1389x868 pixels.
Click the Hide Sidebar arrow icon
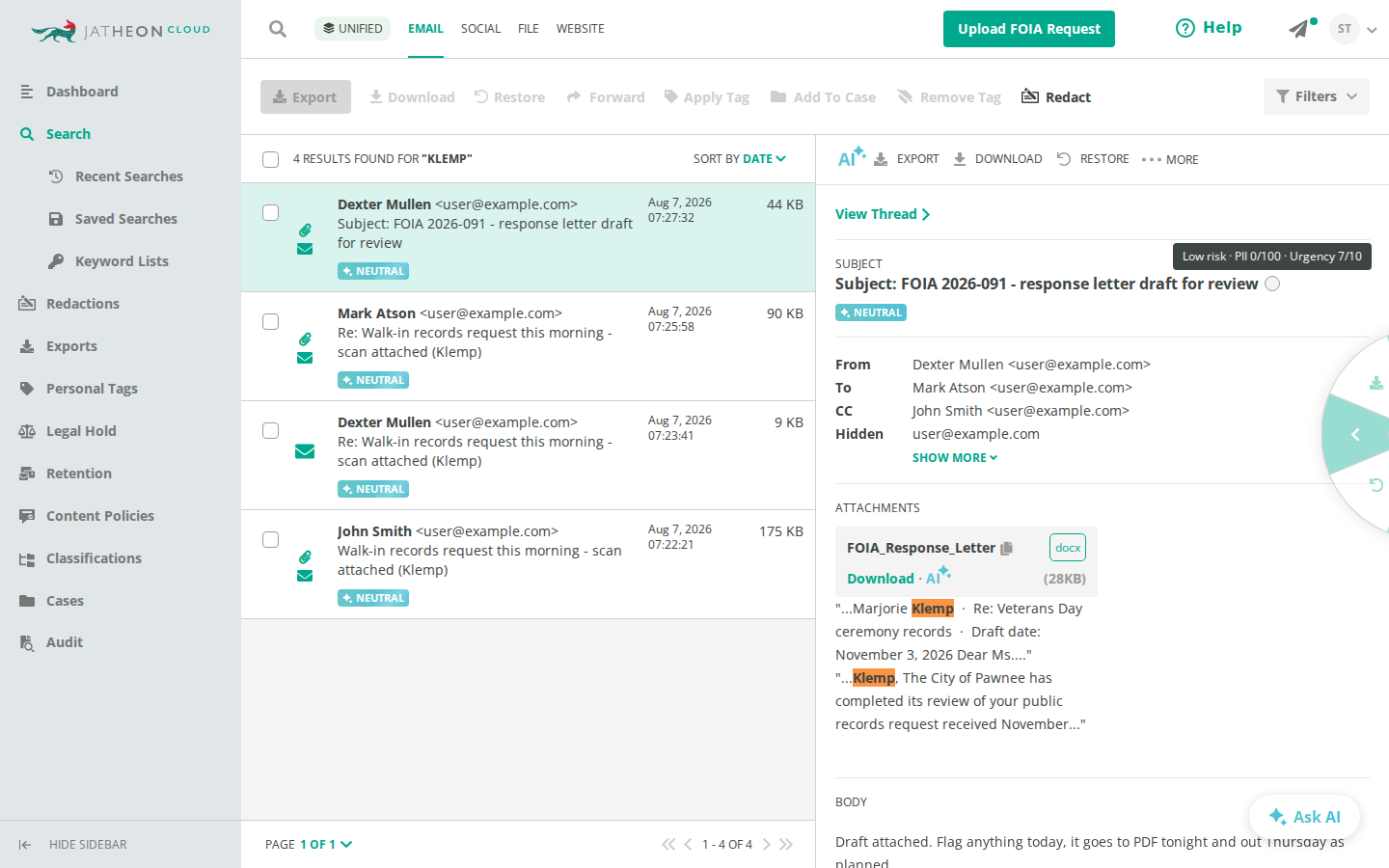pyautogui.click(x=25, y=845)
